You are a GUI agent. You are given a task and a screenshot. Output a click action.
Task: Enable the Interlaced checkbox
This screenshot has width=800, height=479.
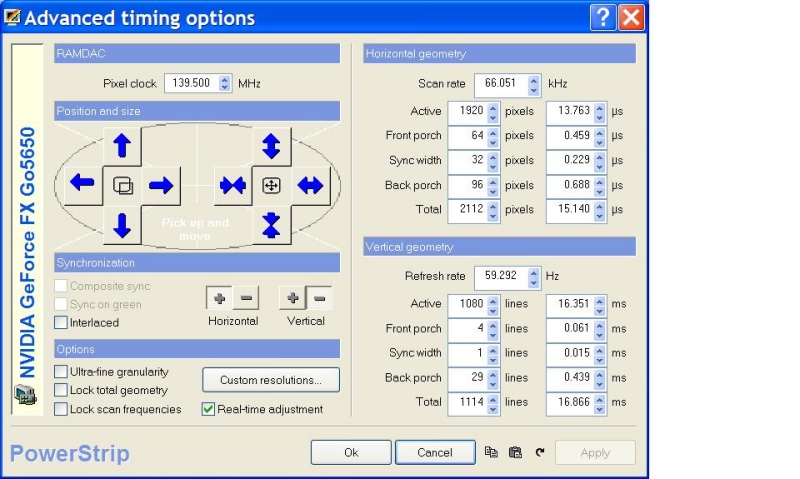(x=61, y=322)
